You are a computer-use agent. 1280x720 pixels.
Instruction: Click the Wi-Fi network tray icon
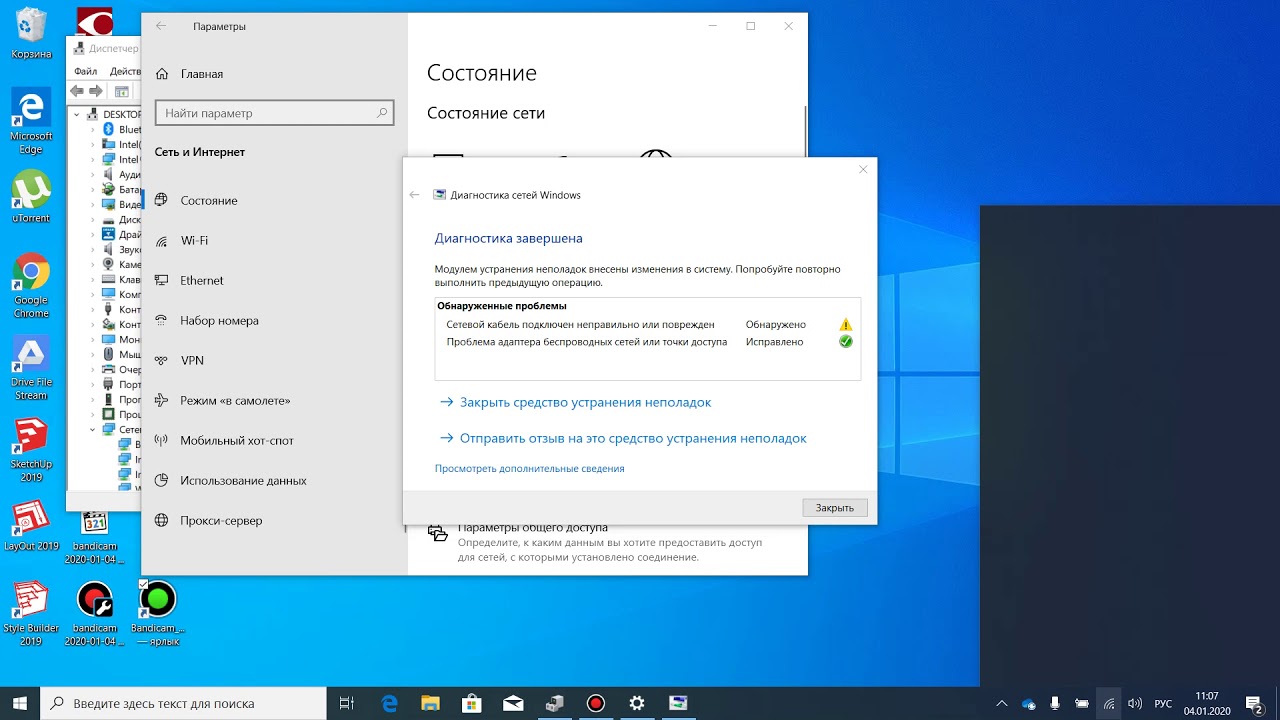tap(1109, 703)
